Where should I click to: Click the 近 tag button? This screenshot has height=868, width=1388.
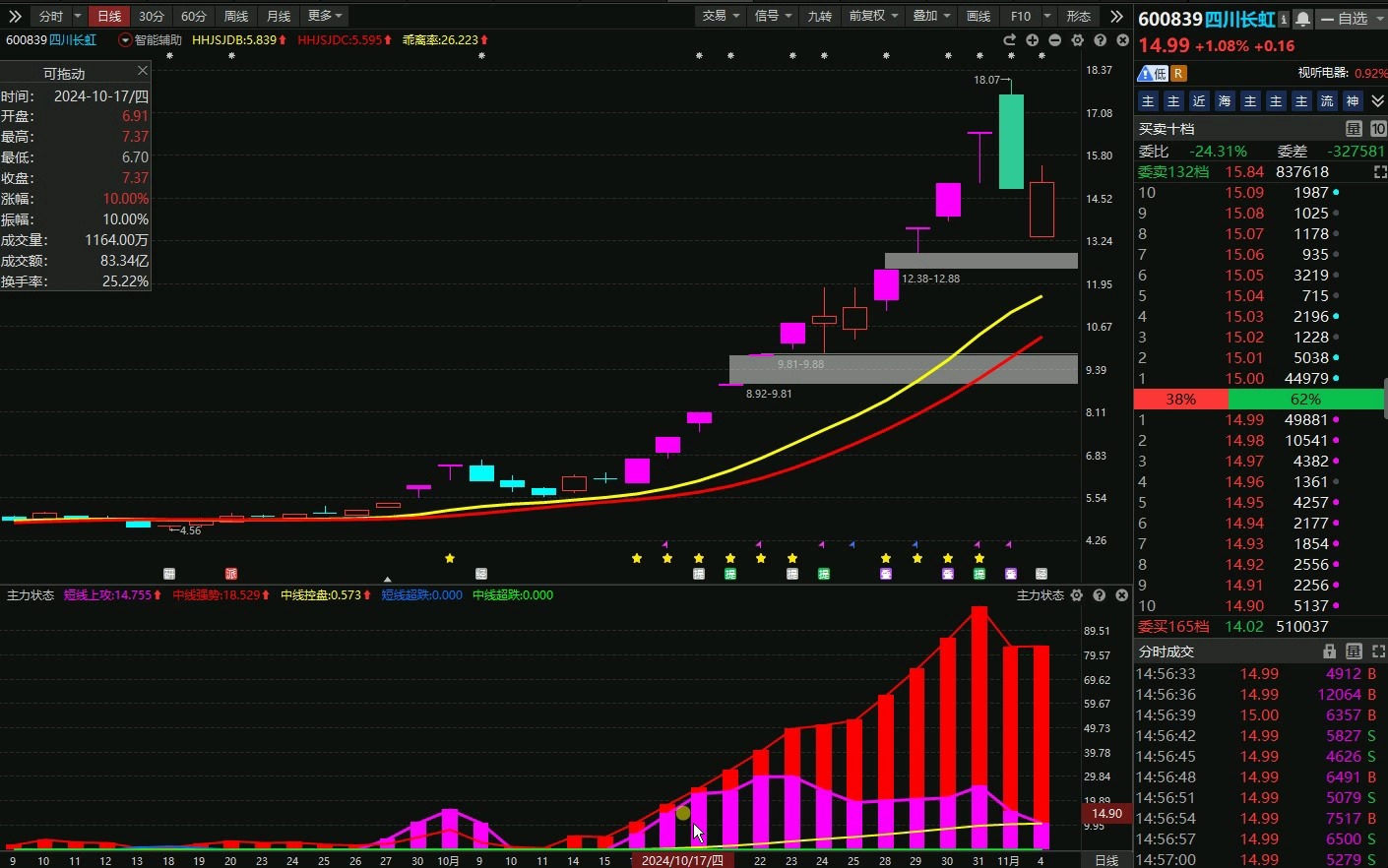pyautogui.click(x=1199, y=101)
